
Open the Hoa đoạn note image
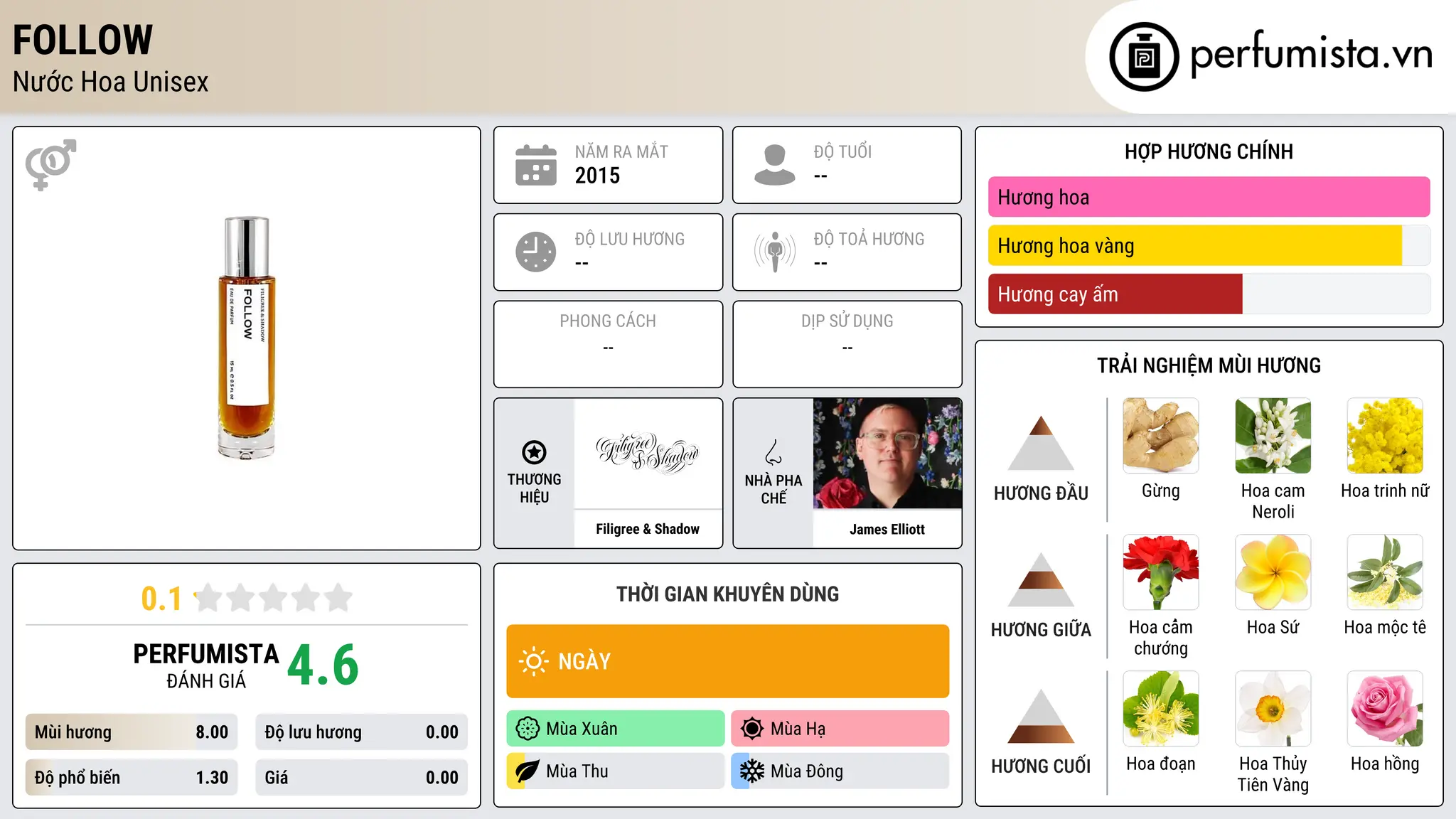(x=1161, y=709)
